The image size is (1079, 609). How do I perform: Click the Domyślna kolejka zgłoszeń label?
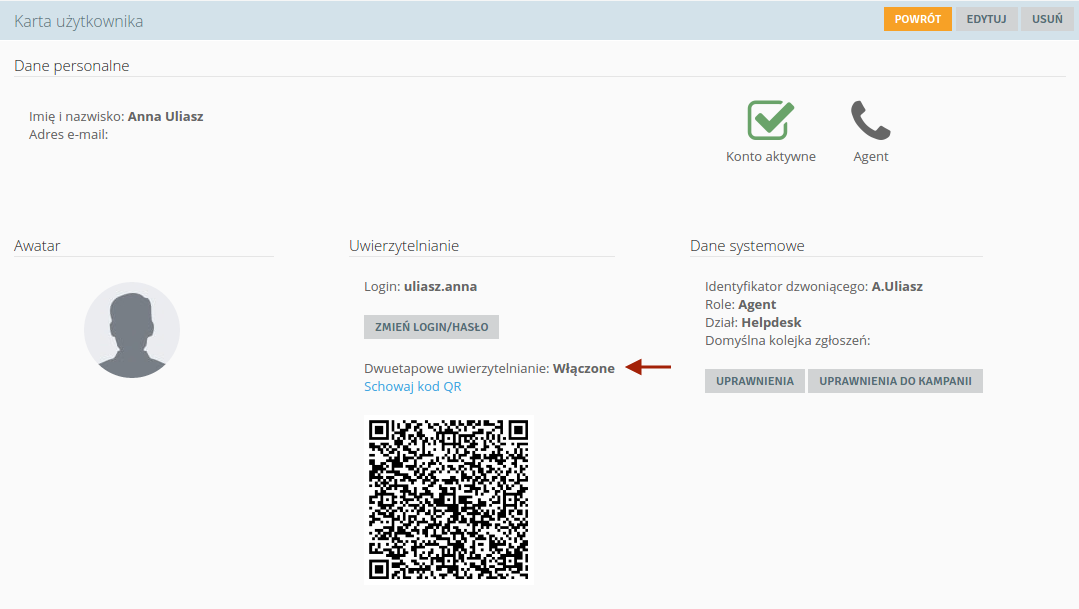pyautogui.click(x=787, y=340)
